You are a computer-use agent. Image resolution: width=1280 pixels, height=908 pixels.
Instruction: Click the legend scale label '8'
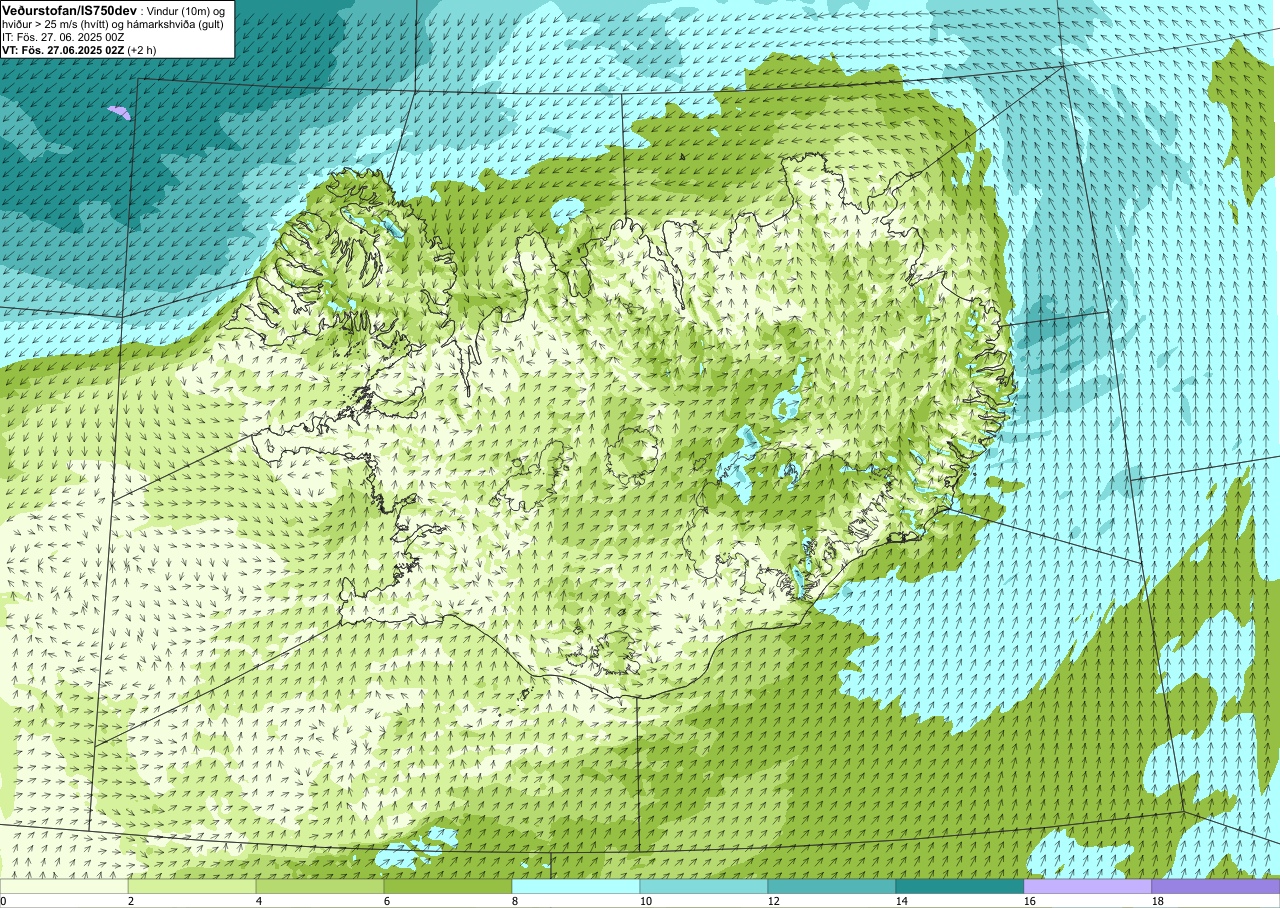click(515, 901)
